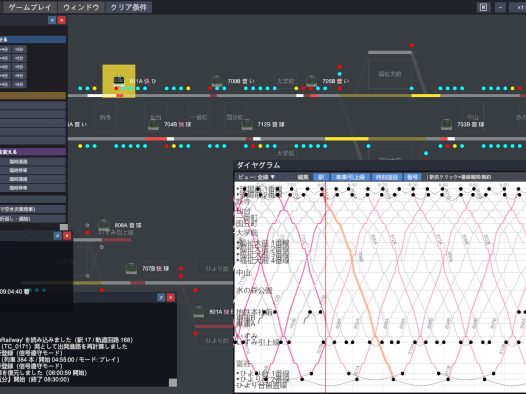
Task: Select train 709B icon on the track
Action: (x=217, y=80)
